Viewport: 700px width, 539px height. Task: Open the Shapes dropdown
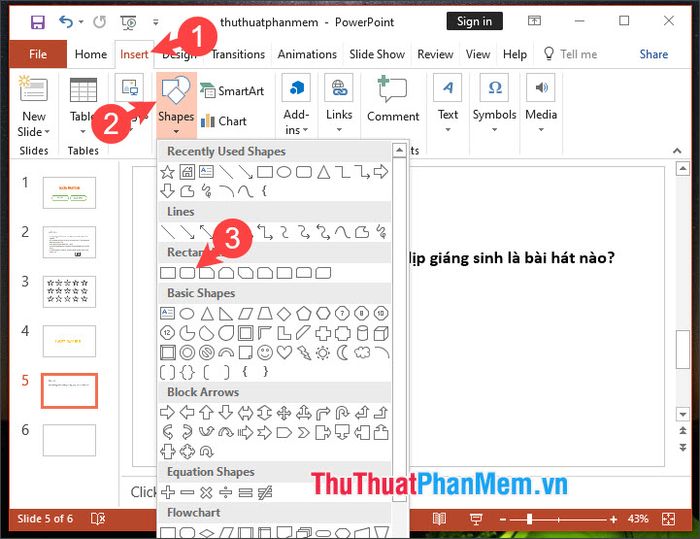click(175, 102)
